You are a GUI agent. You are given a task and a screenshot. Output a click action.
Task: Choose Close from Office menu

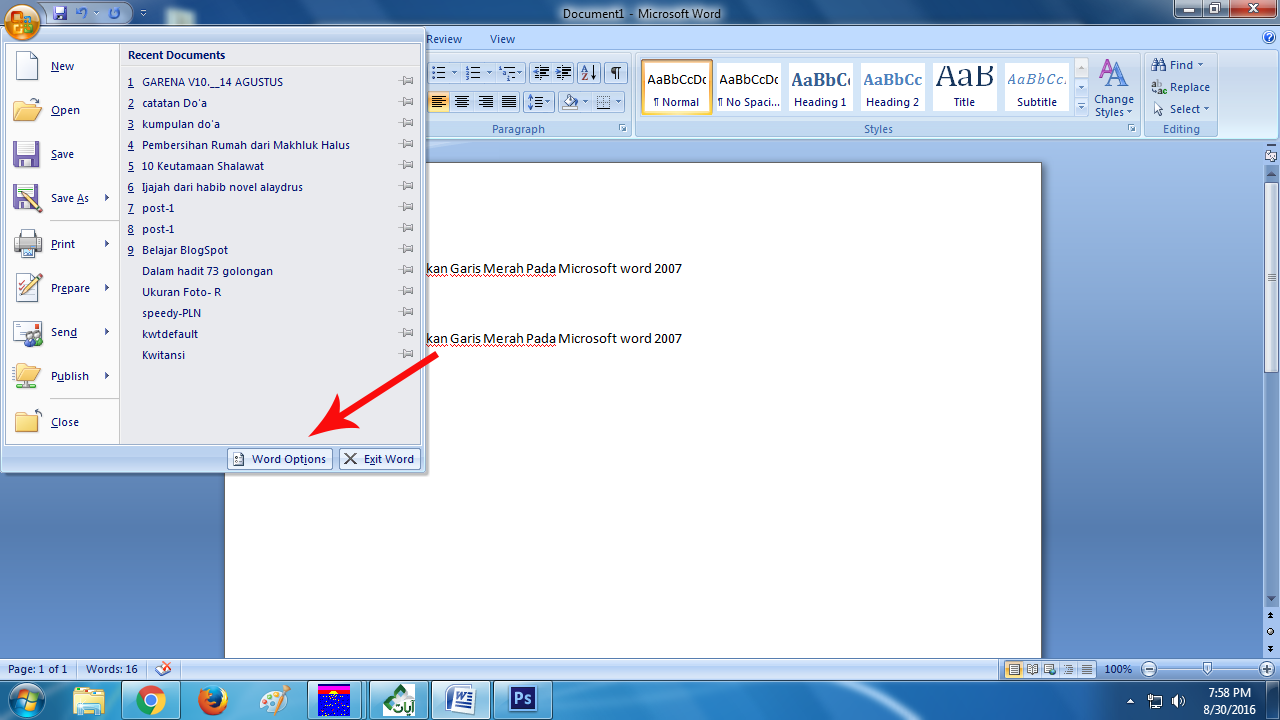62,422
